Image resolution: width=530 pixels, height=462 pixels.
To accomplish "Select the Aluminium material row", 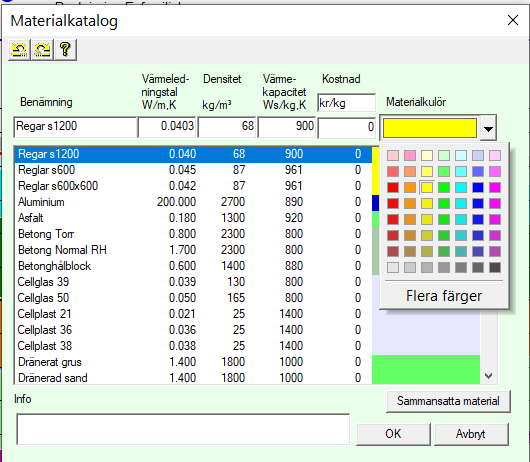I will point(193,202).
